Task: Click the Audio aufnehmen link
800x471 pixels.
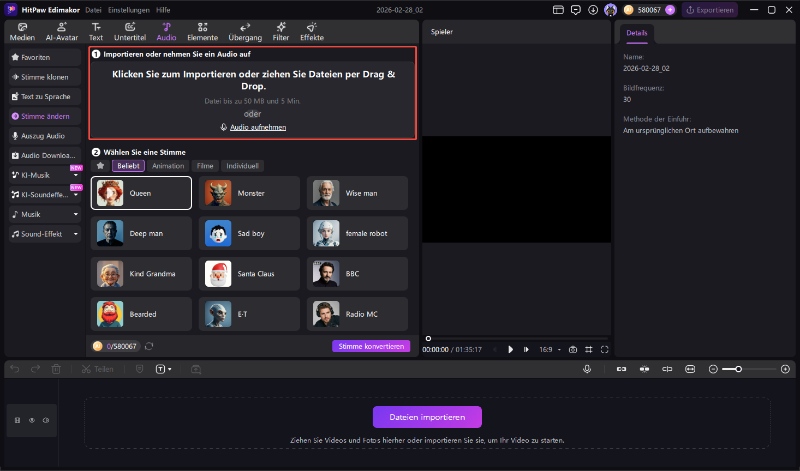Action: coord(253,127)
